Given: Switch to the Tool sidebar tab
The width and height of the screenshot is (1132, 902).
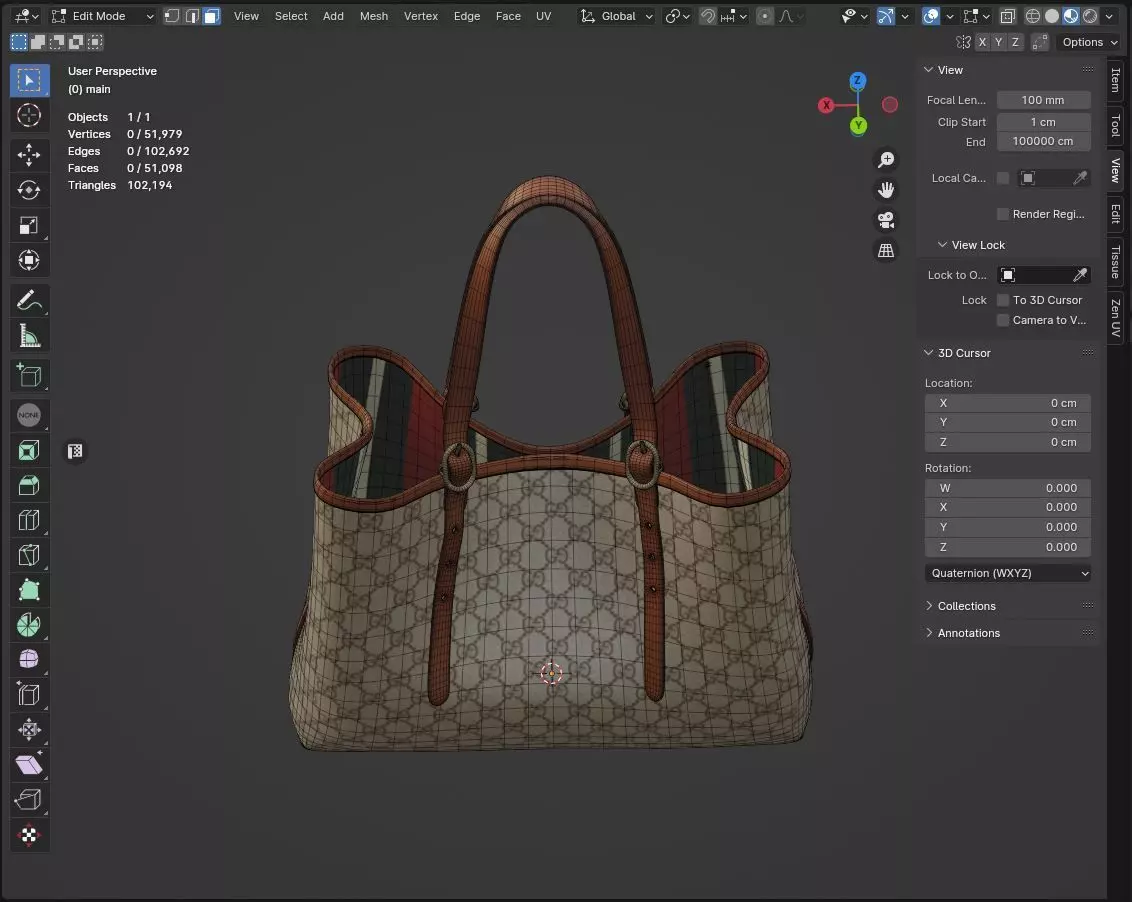Looking at the screenshot, I should click(1116, 126).
